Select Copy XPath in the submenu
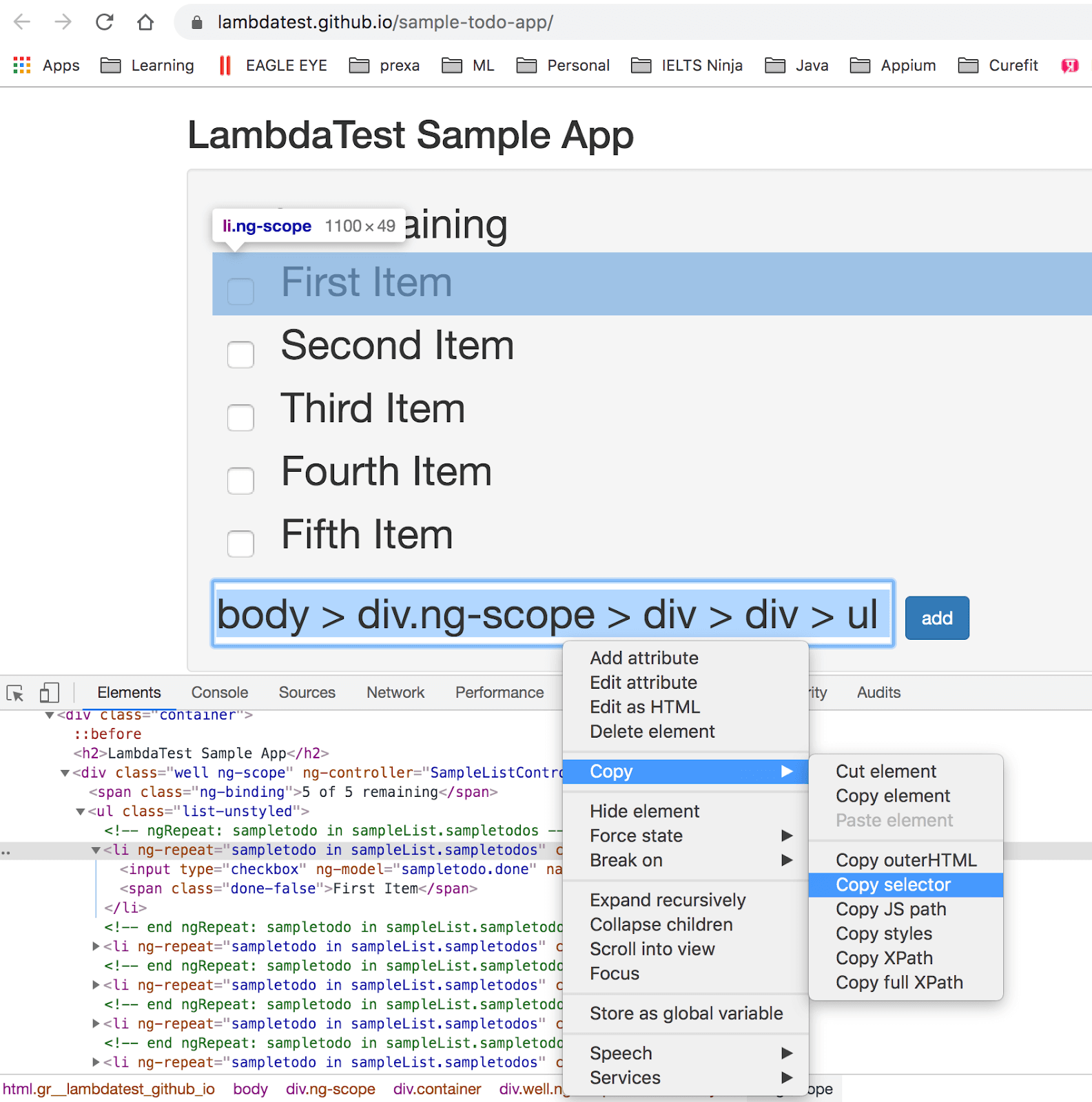1092x1102 pixels. click(884, 958)
